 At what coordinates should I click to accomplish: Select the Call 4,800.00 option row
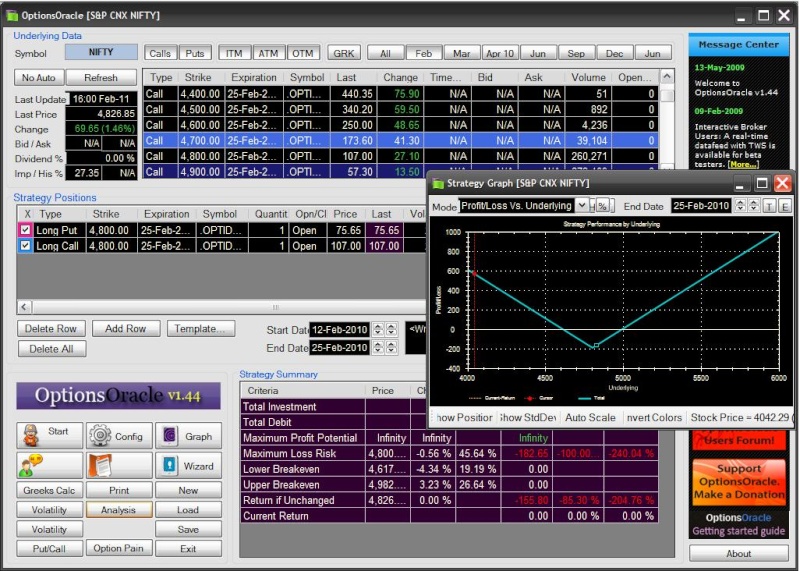pyautogui.click(x=401, y=156)
